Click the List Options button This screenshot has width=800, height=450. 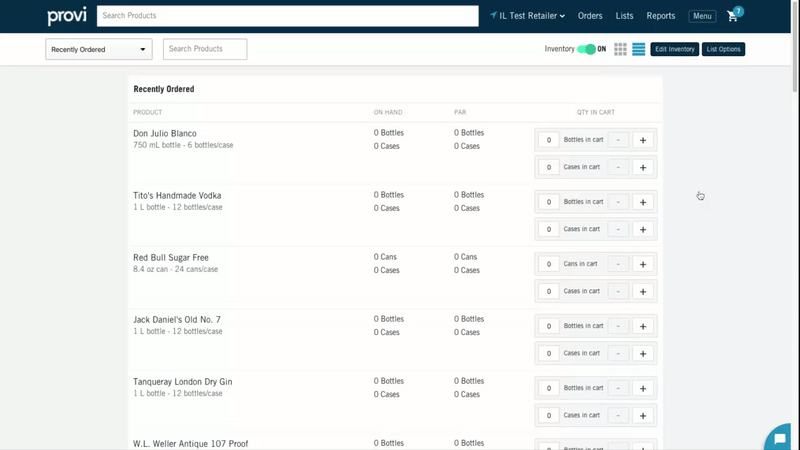pyautogui.click(x=723, y=49)
